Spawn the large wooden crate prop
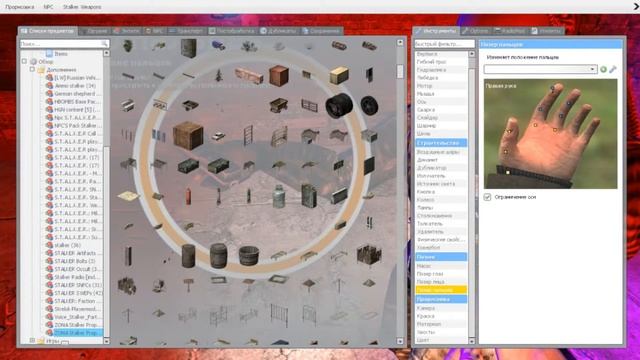Image resolution: width=640 pixels, height=360 pixels. pyautogui.click(x=188, y=136)
